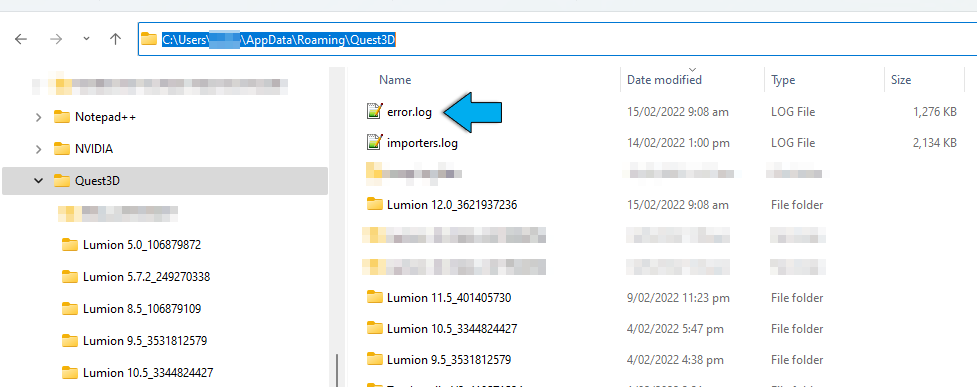Select the importers.log file icon
This screenshot has height=387, width=977.
[374, 143]
